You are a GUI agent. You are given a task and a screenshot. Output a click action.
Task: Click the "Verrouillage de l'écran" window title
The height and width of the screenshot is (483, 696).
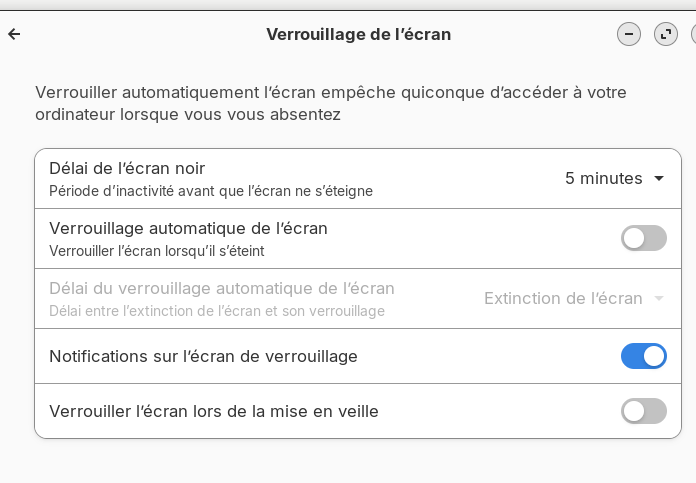(358, 34)
